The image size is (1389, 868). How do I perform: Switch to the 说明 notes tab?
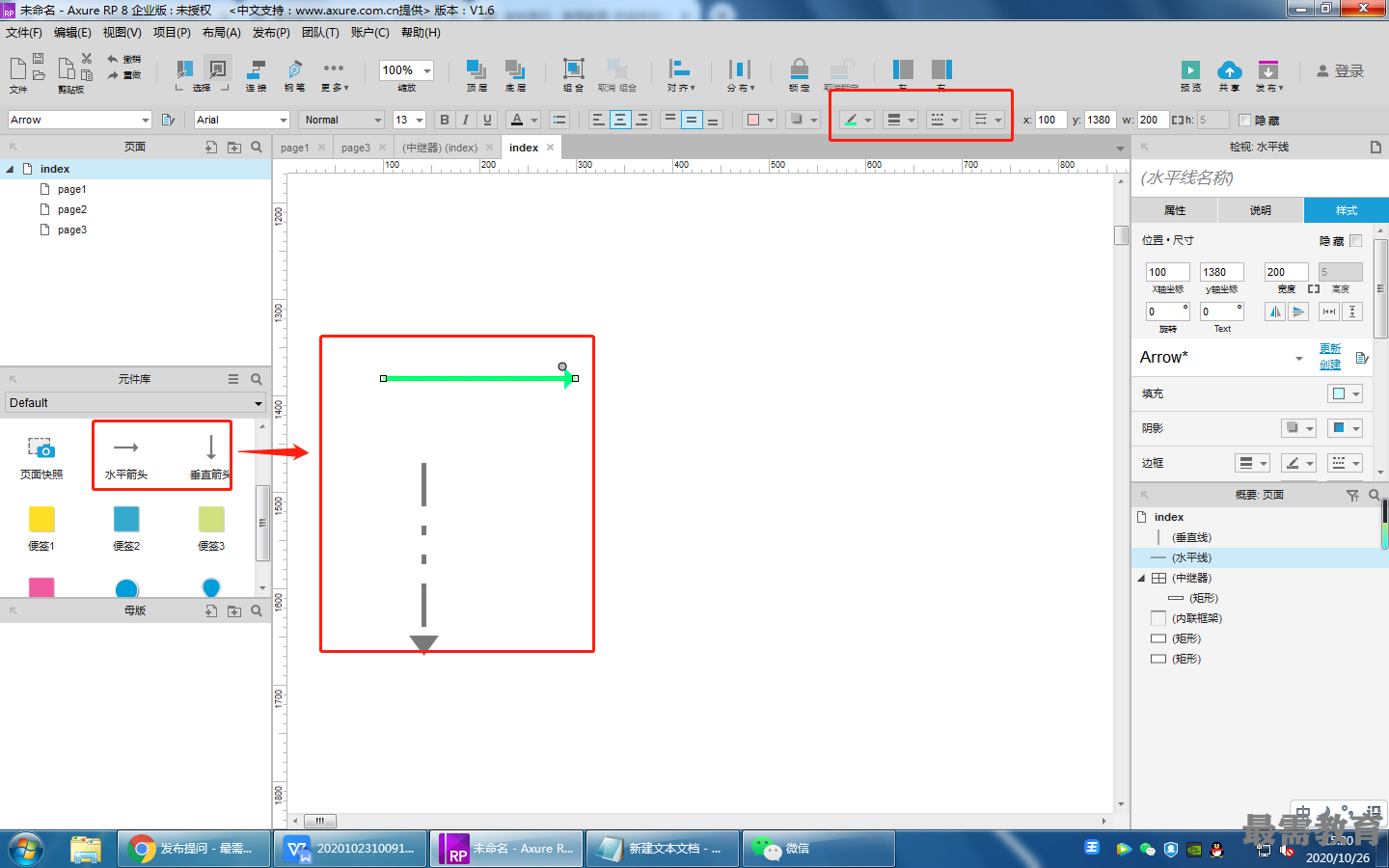coord(1261,210)
